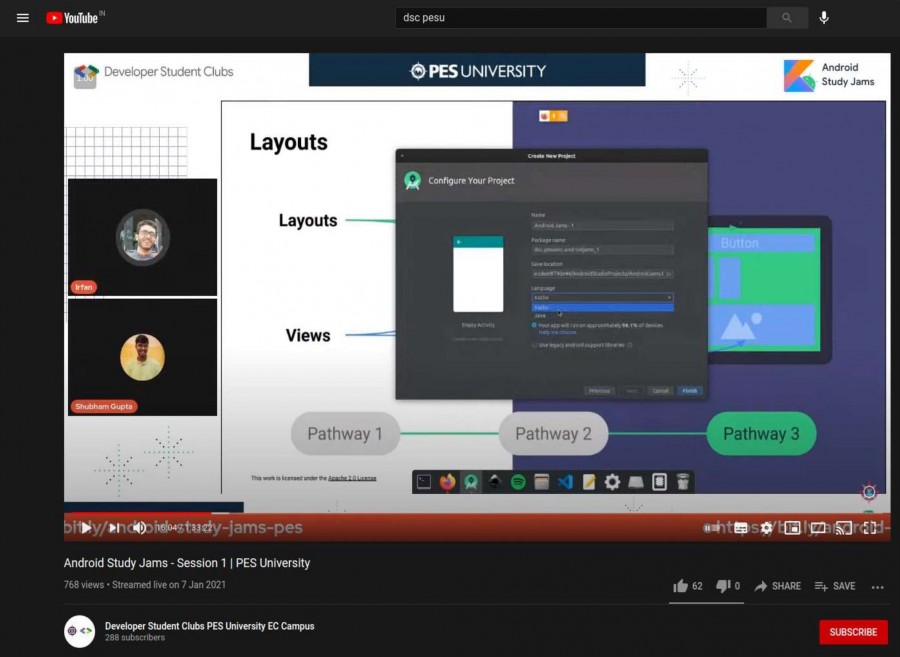Start voice search with the microphone
This screenshot has height=657, width=900.
pyautogui.click(x=824, y=18)
